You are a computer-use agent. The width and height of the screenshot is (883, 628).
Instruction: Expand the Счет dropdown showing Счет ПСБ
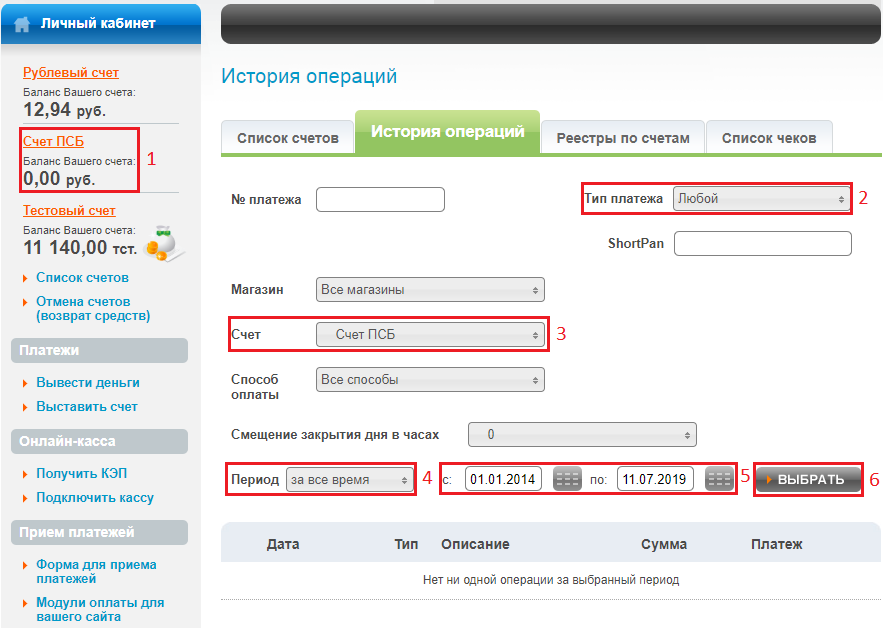click(430, 335)
